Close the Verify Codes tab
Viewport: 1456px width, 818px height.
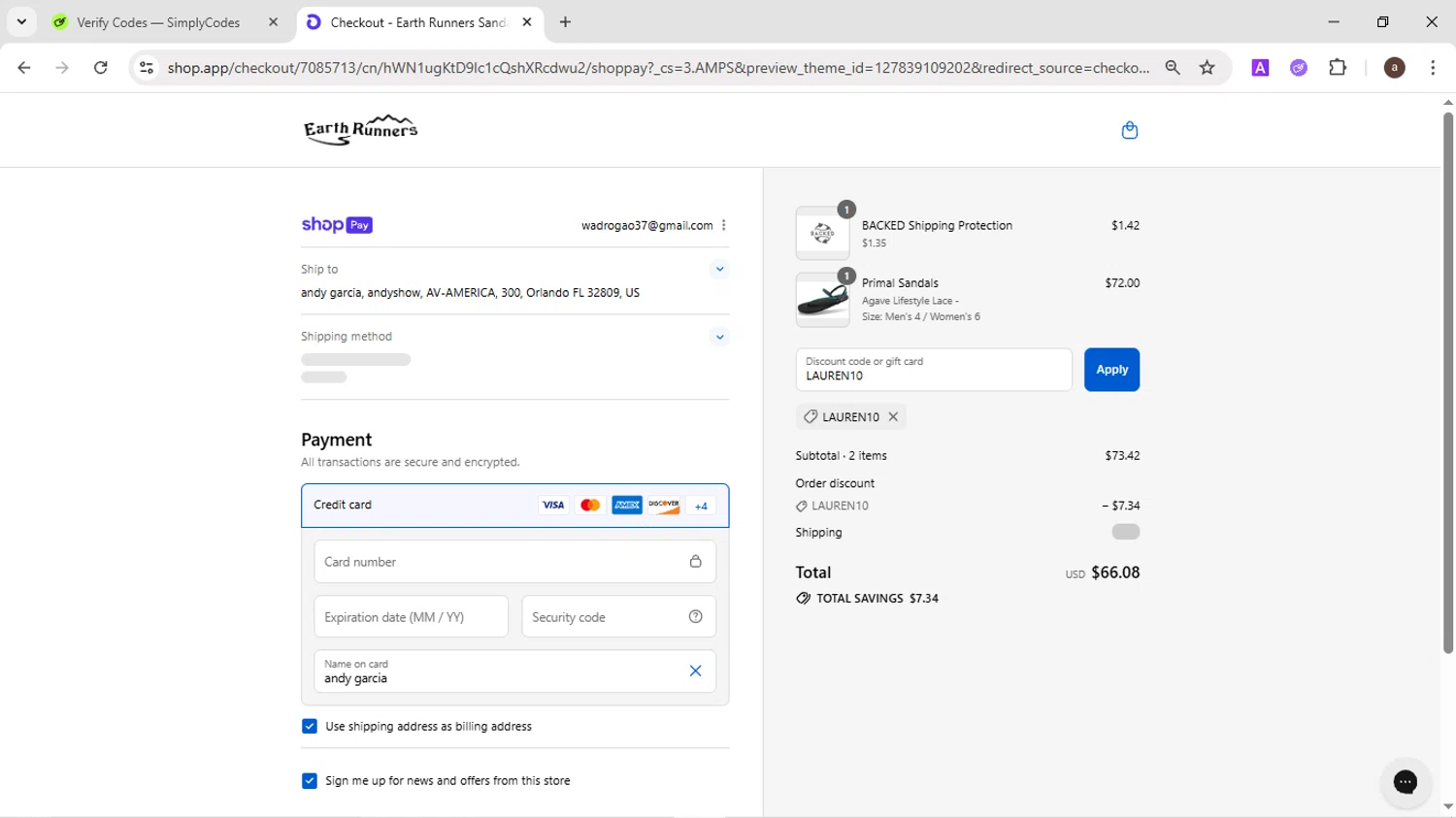[273, 22]
